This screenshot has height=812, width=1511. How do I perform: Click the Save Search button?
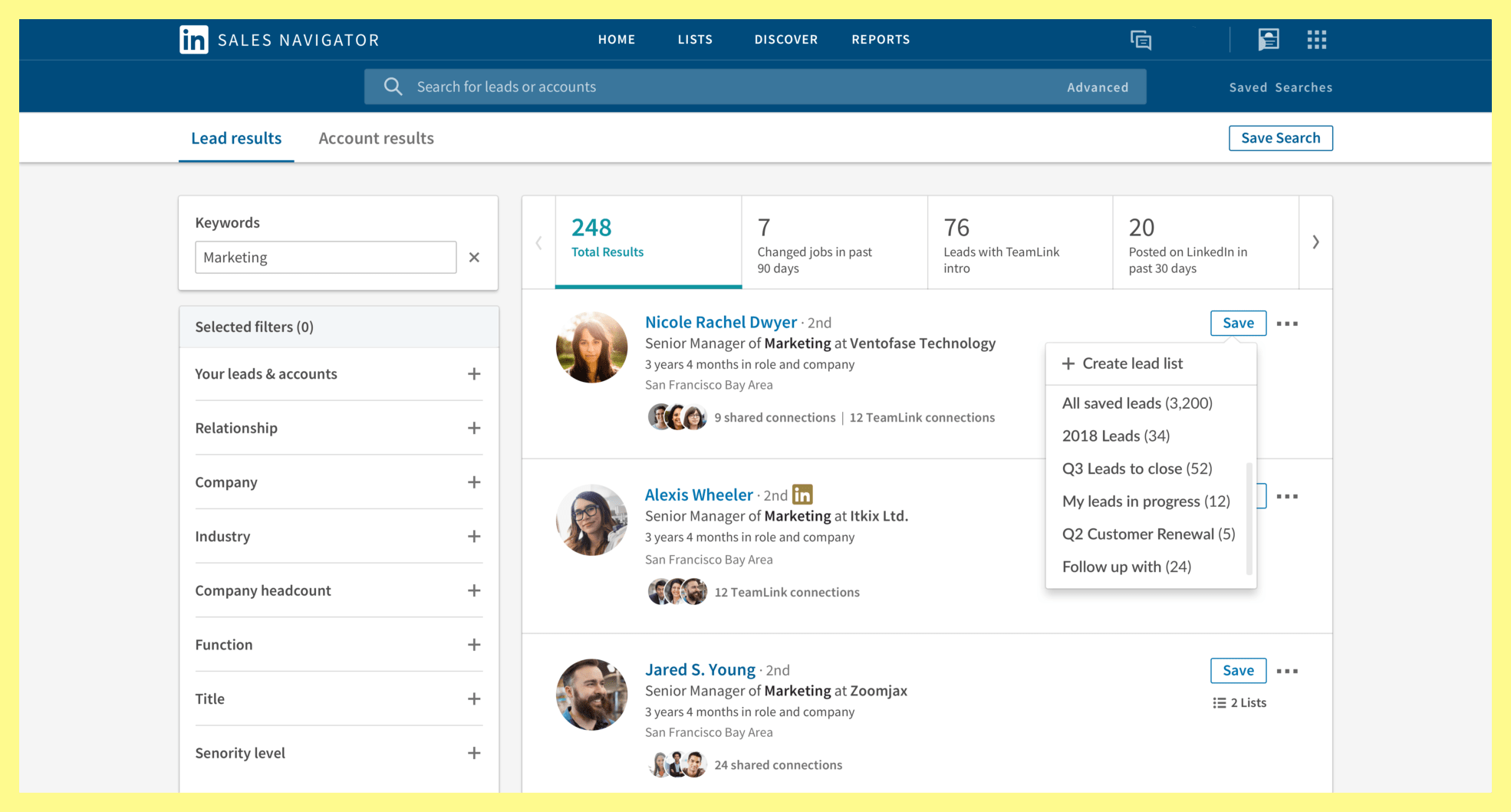coord(1281,138)
